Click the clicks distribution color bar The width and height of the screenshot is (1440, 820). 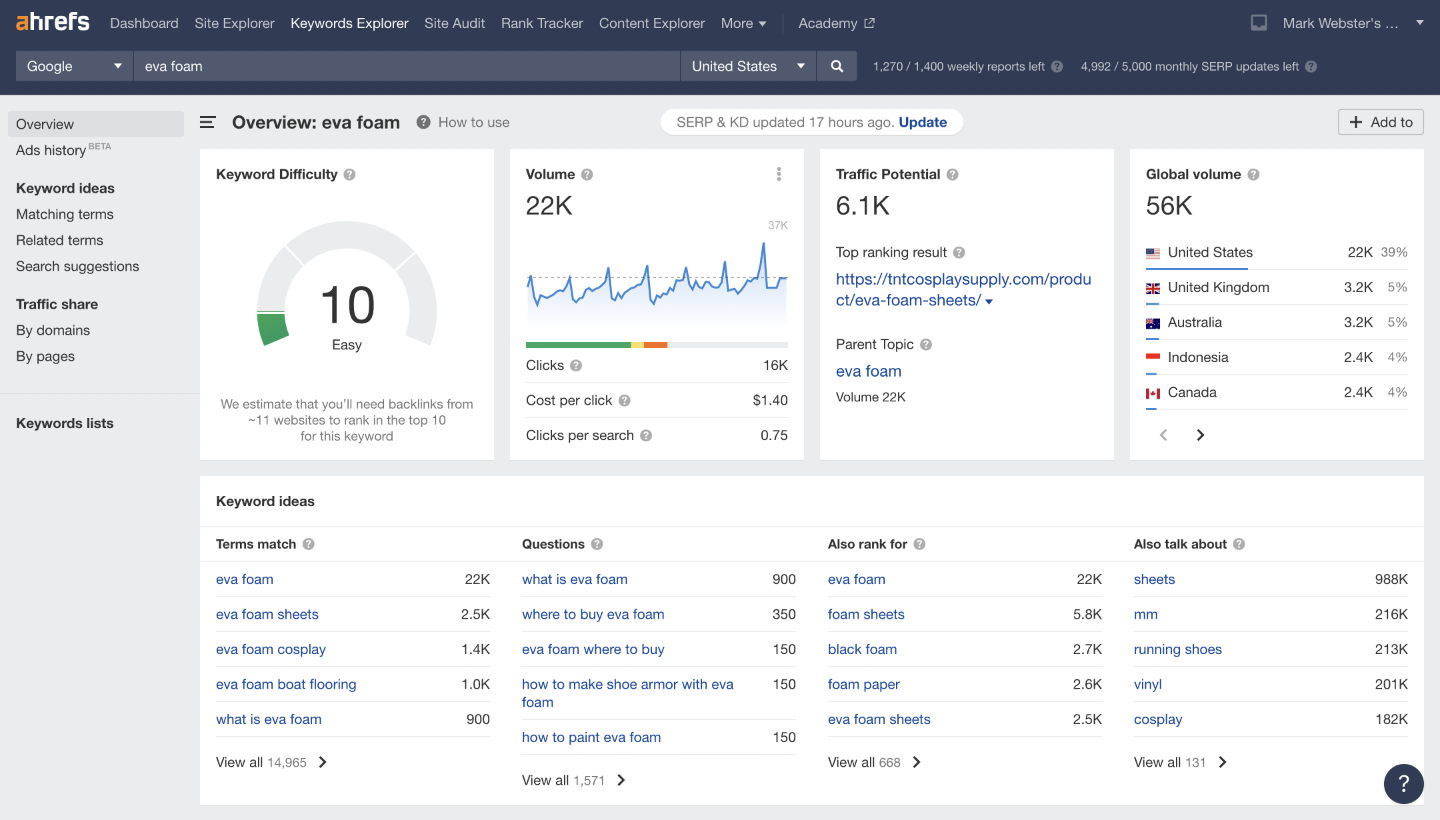657,345
